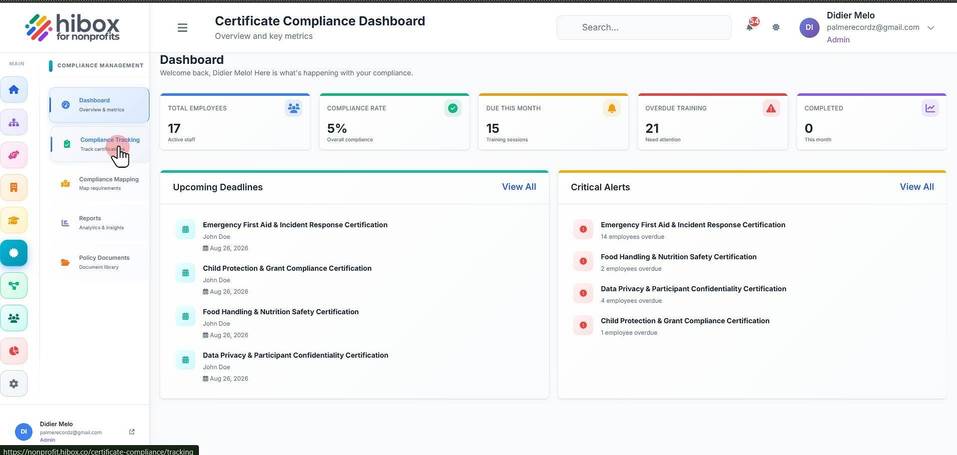The height and width of the screenshot is (455, 957).
Task: Click the logout icon beside Didier Melo footer
Action: tap(132, 432)
